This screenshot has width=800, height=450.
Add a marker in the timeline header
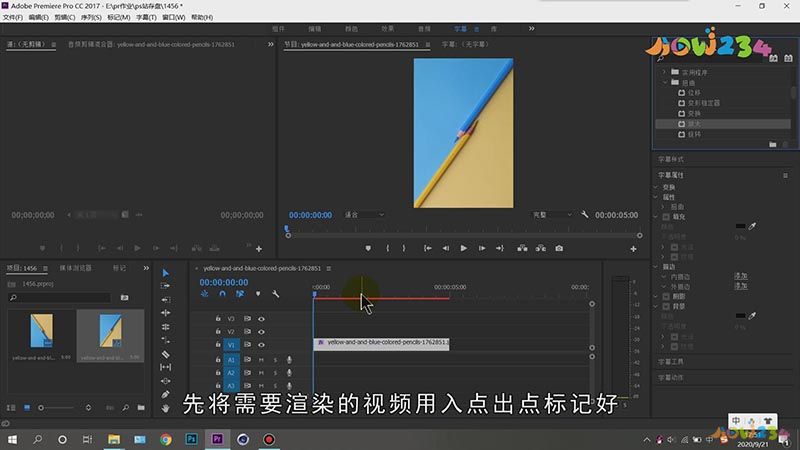[x=258, y=294]
